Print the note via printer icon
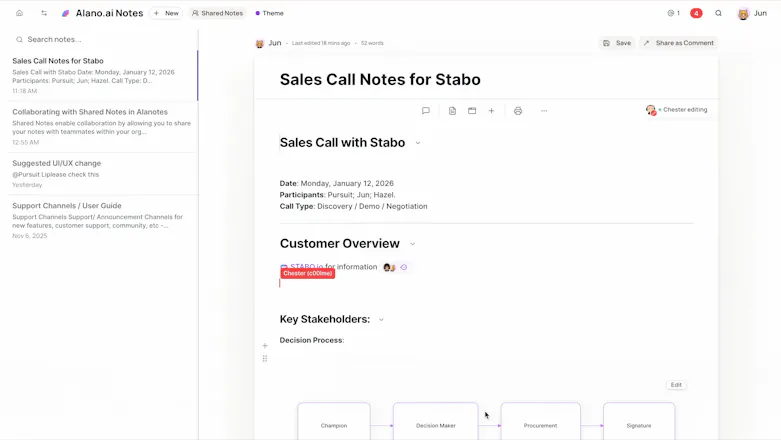The image size is (781, 440). (x=518, y=111)
